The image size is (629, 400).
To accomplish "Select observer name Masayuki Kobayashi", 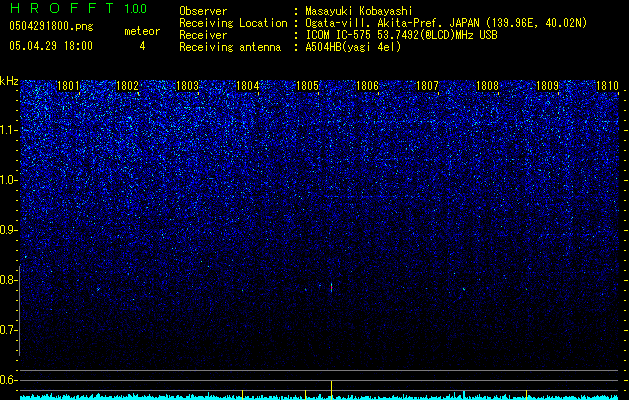I will pos(359,11).
